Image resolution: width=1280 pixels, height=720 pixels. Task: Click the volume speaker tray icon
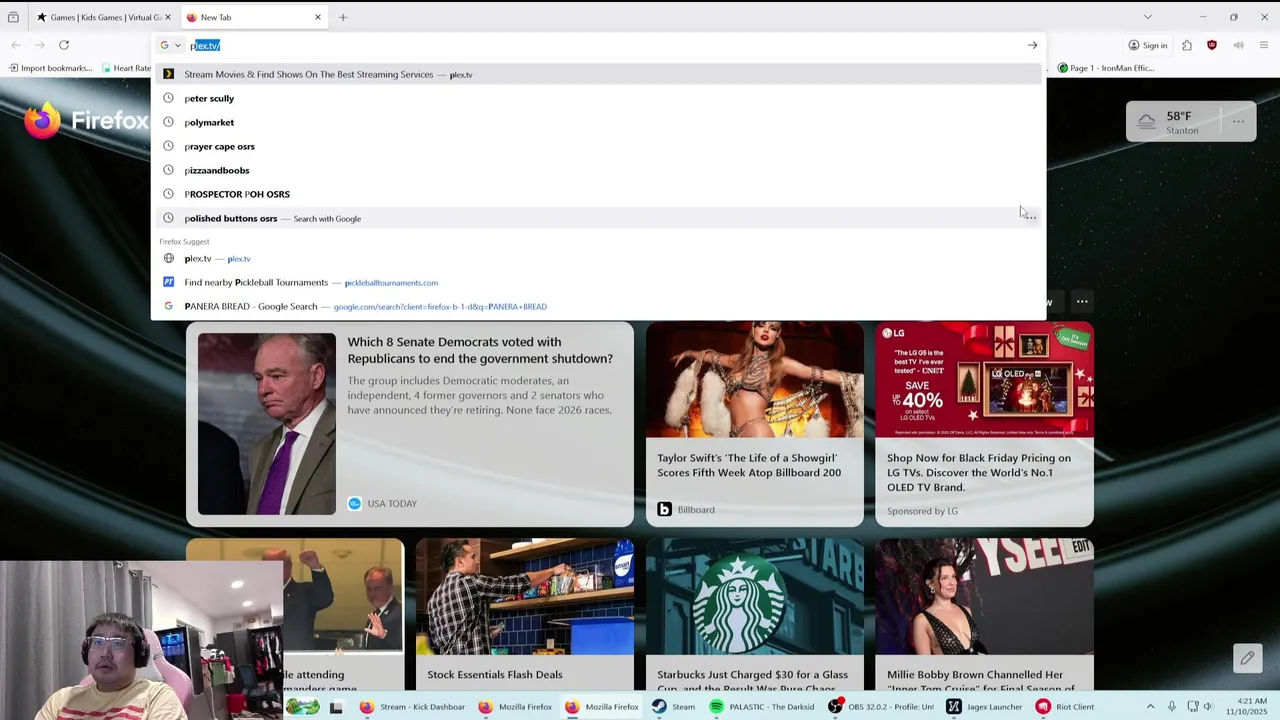(x=1208, y=707)
